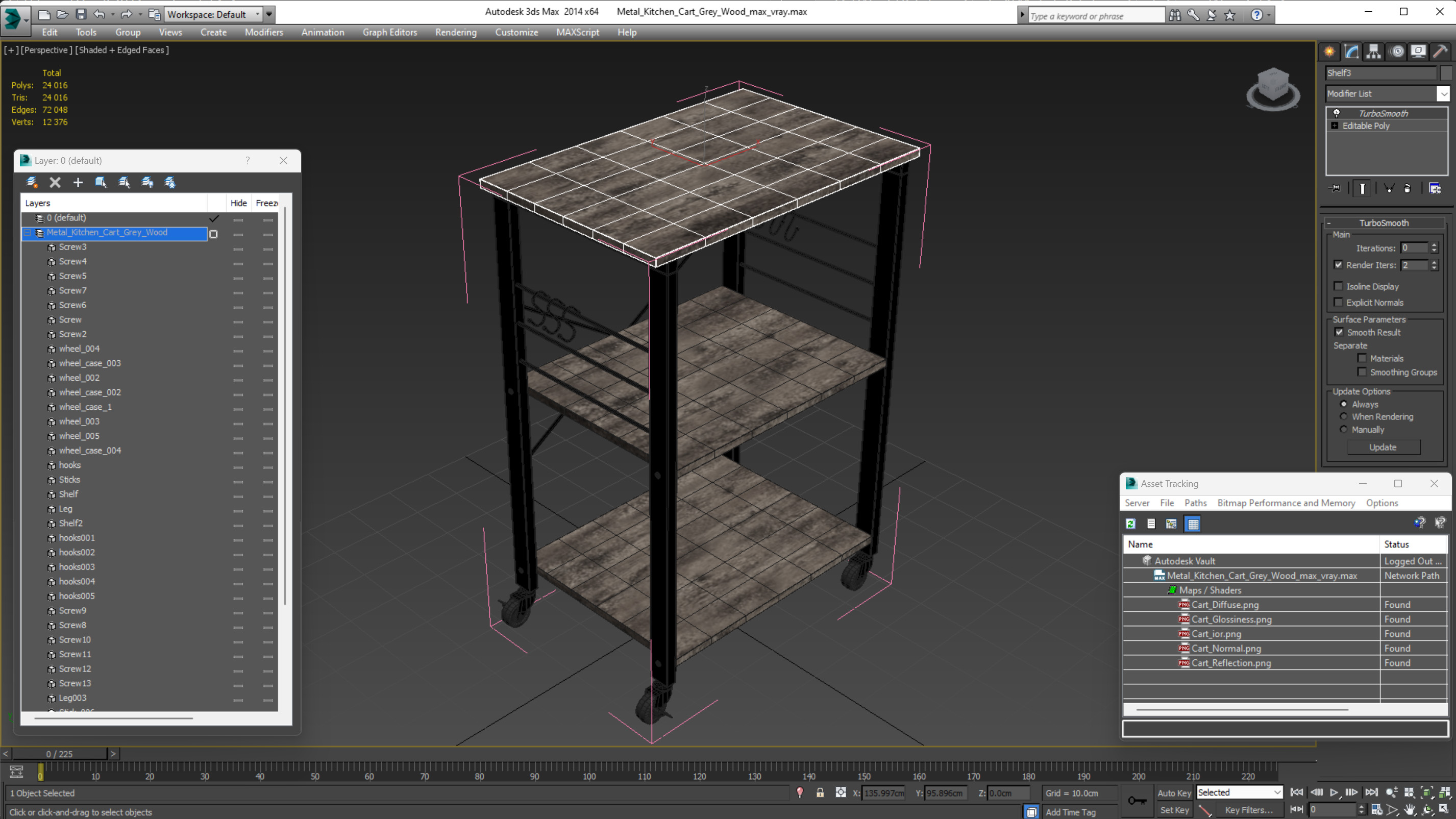Screen dimensions: 1456x819
Task: Select Manually update option
Action: coord(1344,429)
